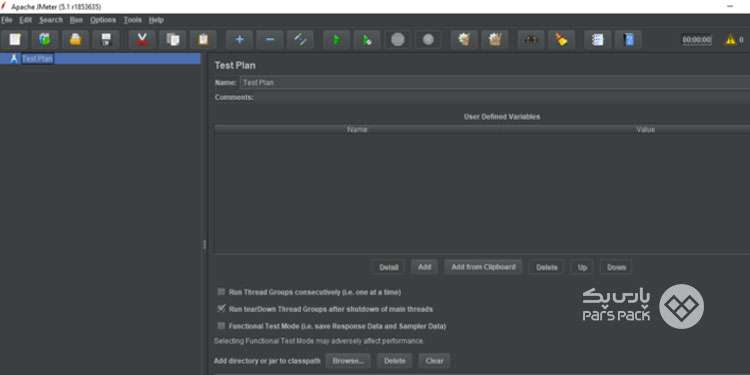
Task: Open the Run menu
Action: (76, 20)
